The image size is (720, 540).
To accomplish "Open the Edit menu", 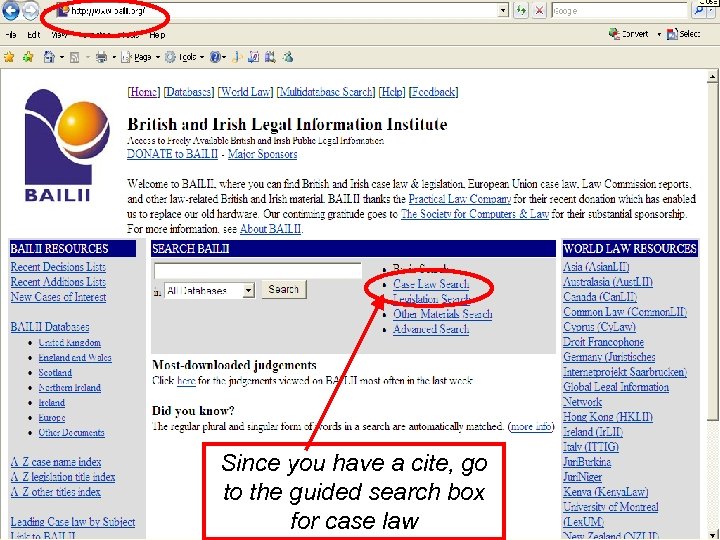I will pos(33,35).
